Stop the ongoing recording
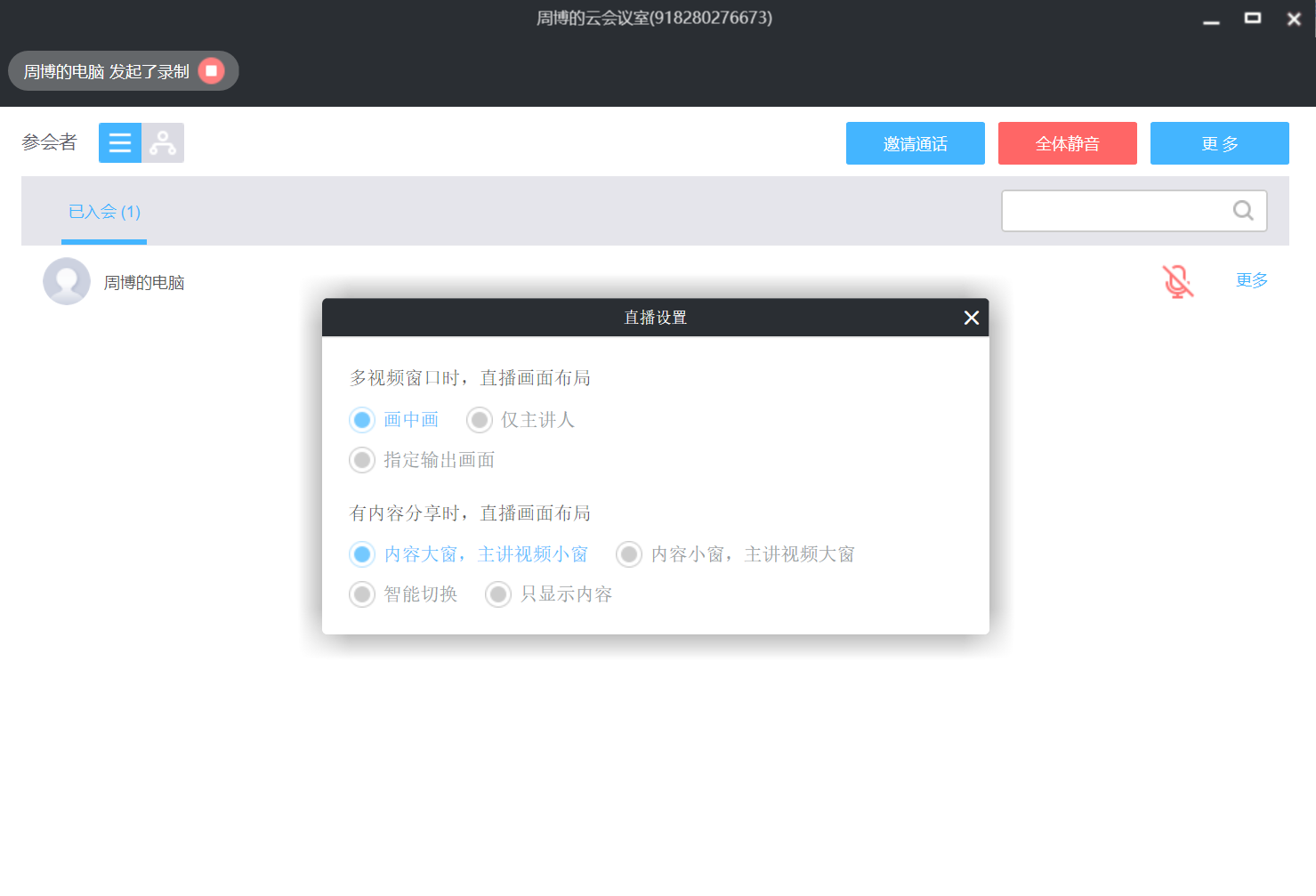 pyautogui.click(x=211, y=71)
